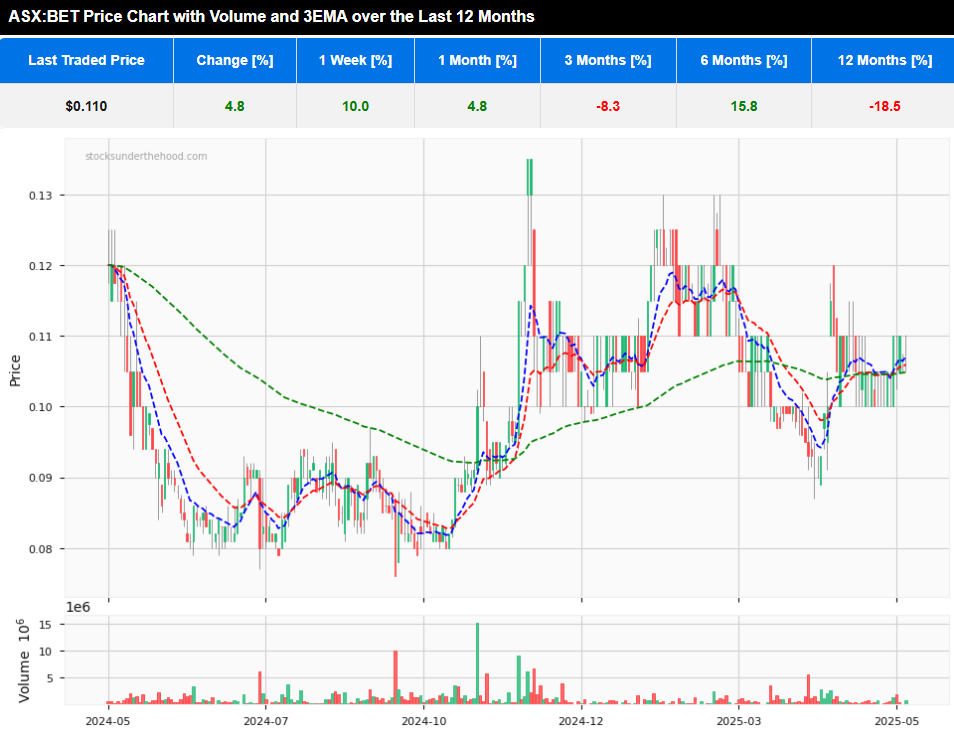Click the volume axis label 5
954x736 pixels.
click(48, 678)
